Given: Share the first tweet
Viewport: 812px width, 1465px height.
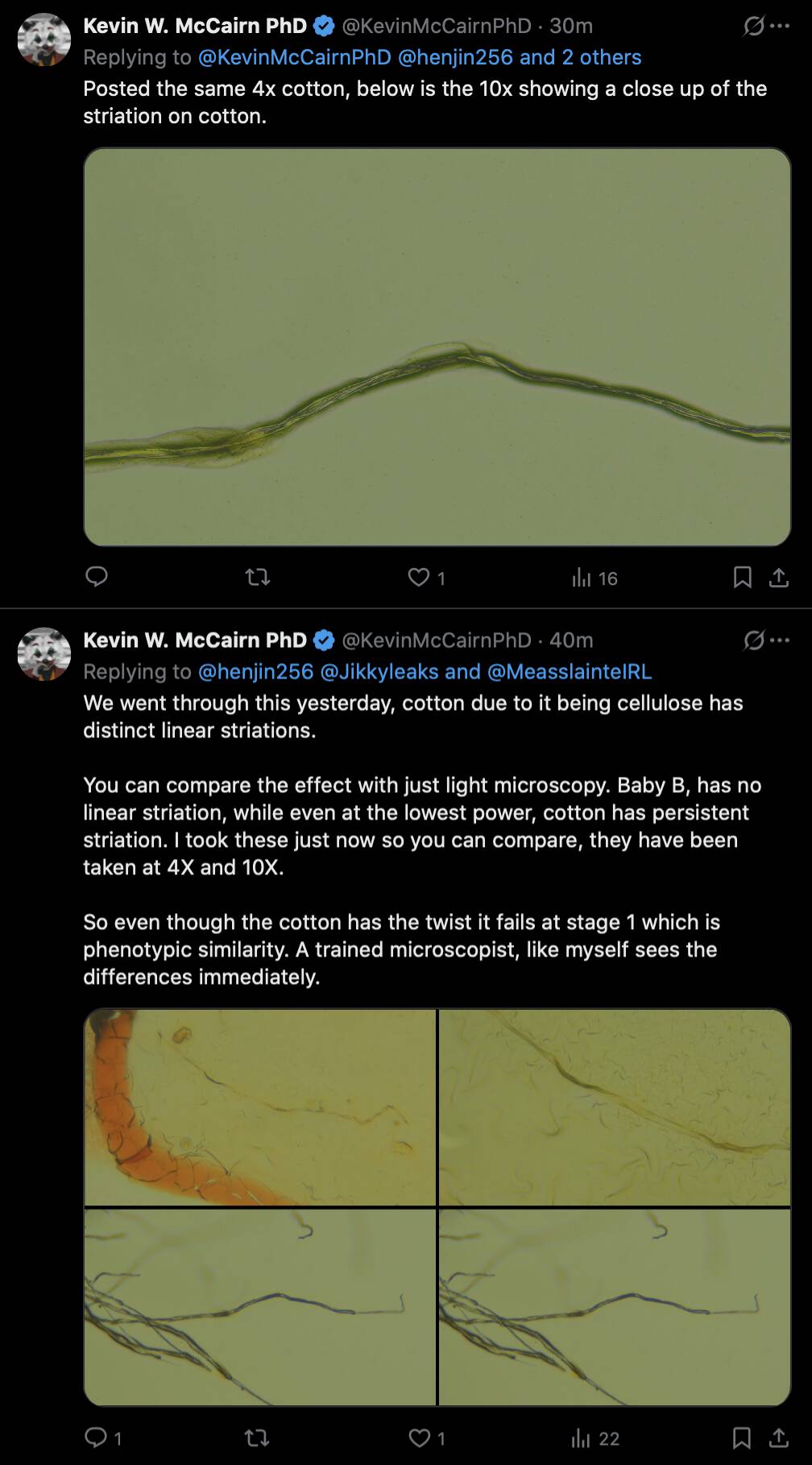Looking at the screenshot, I should coord(778,577).
